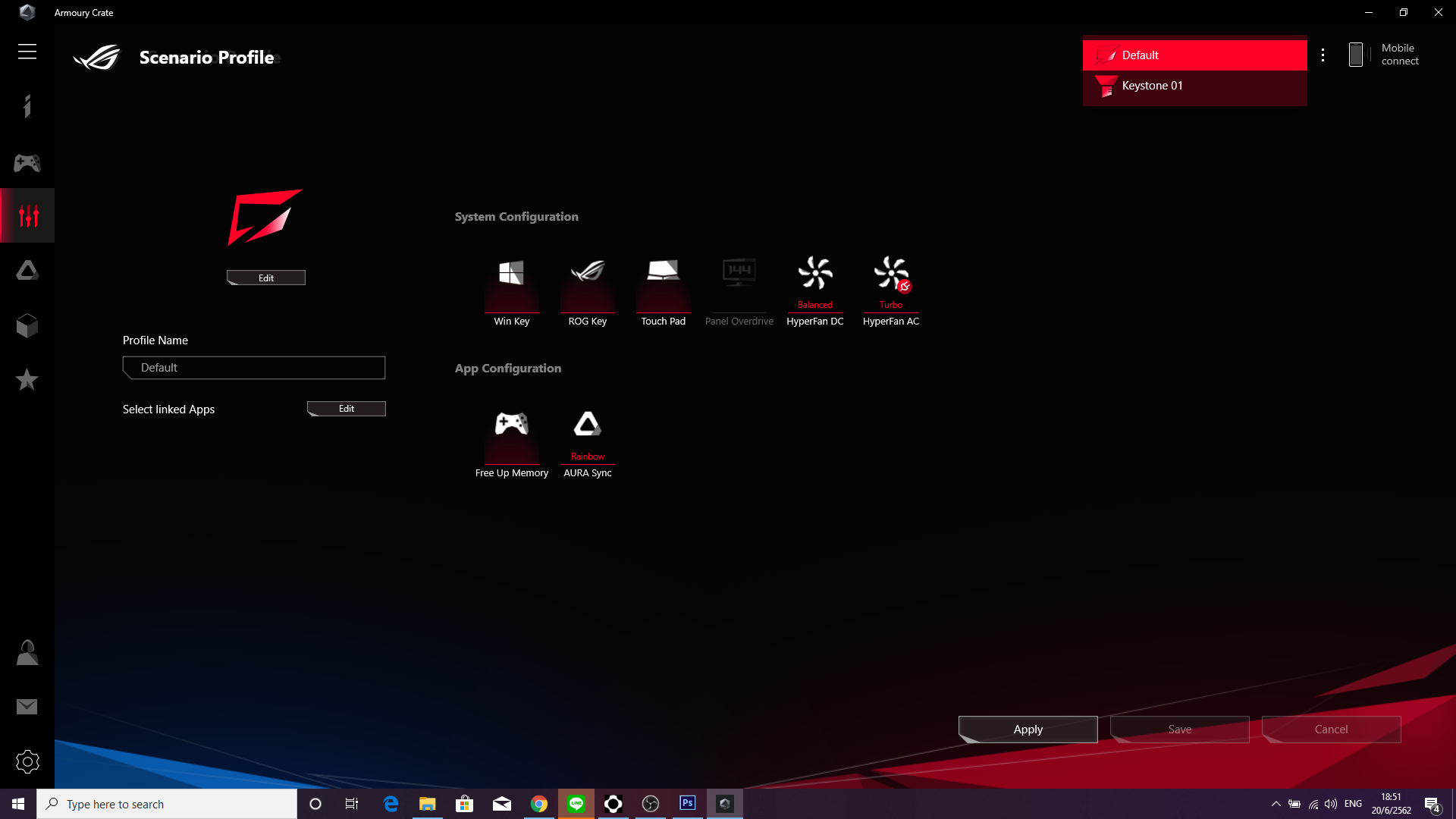The height and width of the screenshot is (819, 1456).
Task: Toggle Free Up Memory option
Action: click(512, 444)
